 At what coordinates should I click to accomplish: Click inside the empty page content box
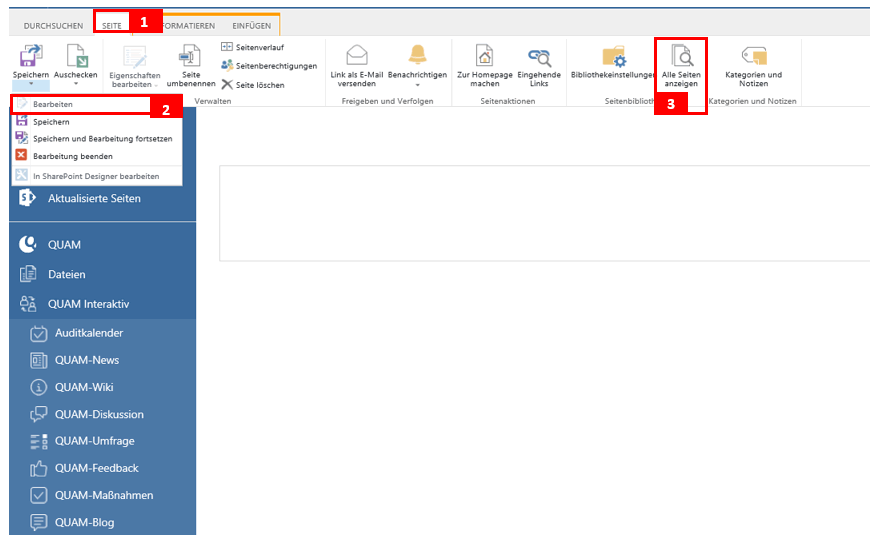pos(544,213)
